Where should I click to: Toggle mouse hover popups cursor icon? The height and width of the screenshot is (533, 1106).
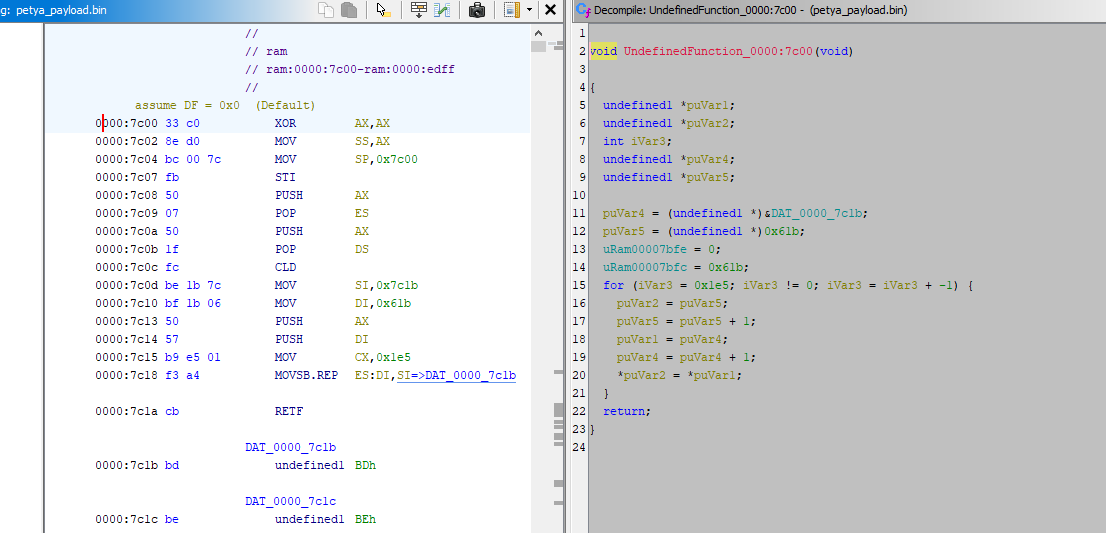pyautogui.click(x=383, y=10)
